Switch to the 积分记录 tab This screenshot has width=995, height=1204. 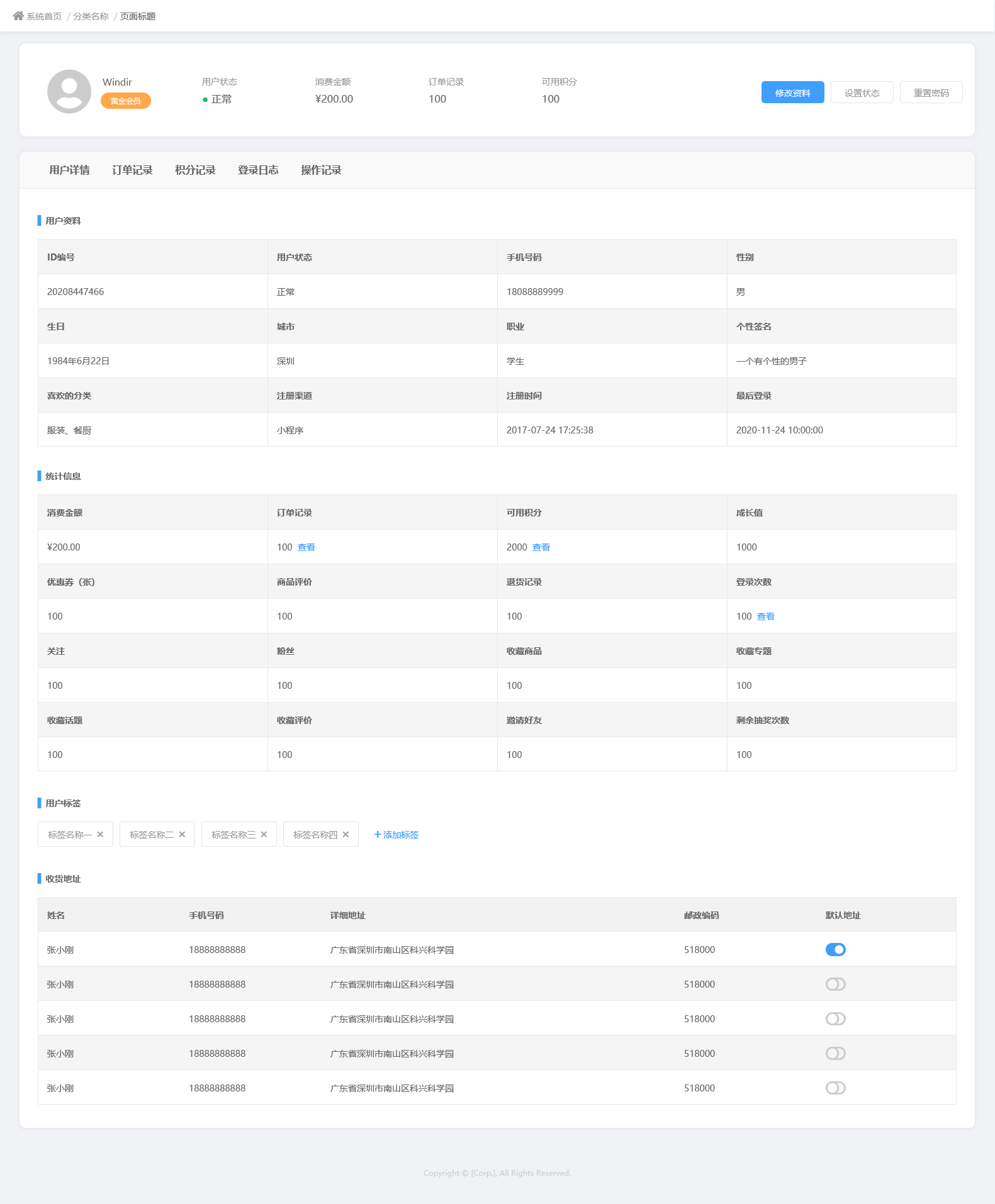[x=195, y=170]
